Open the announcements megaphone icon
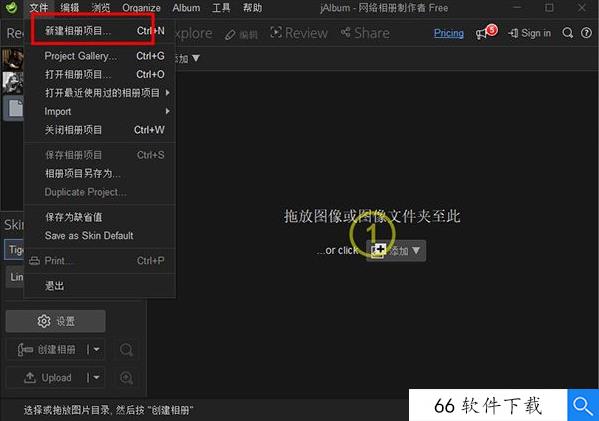The image size is (599, 421). tap(486, 32)
